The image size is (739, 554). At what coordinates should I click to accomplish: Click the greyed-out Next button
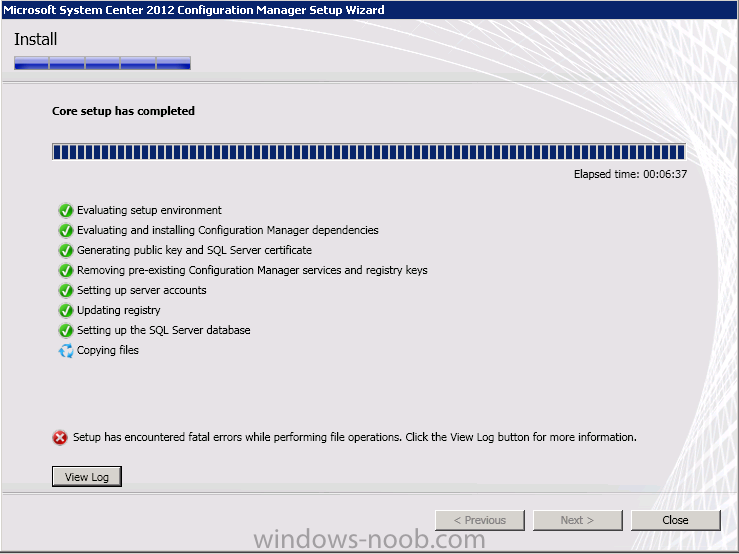coord(577,520)
